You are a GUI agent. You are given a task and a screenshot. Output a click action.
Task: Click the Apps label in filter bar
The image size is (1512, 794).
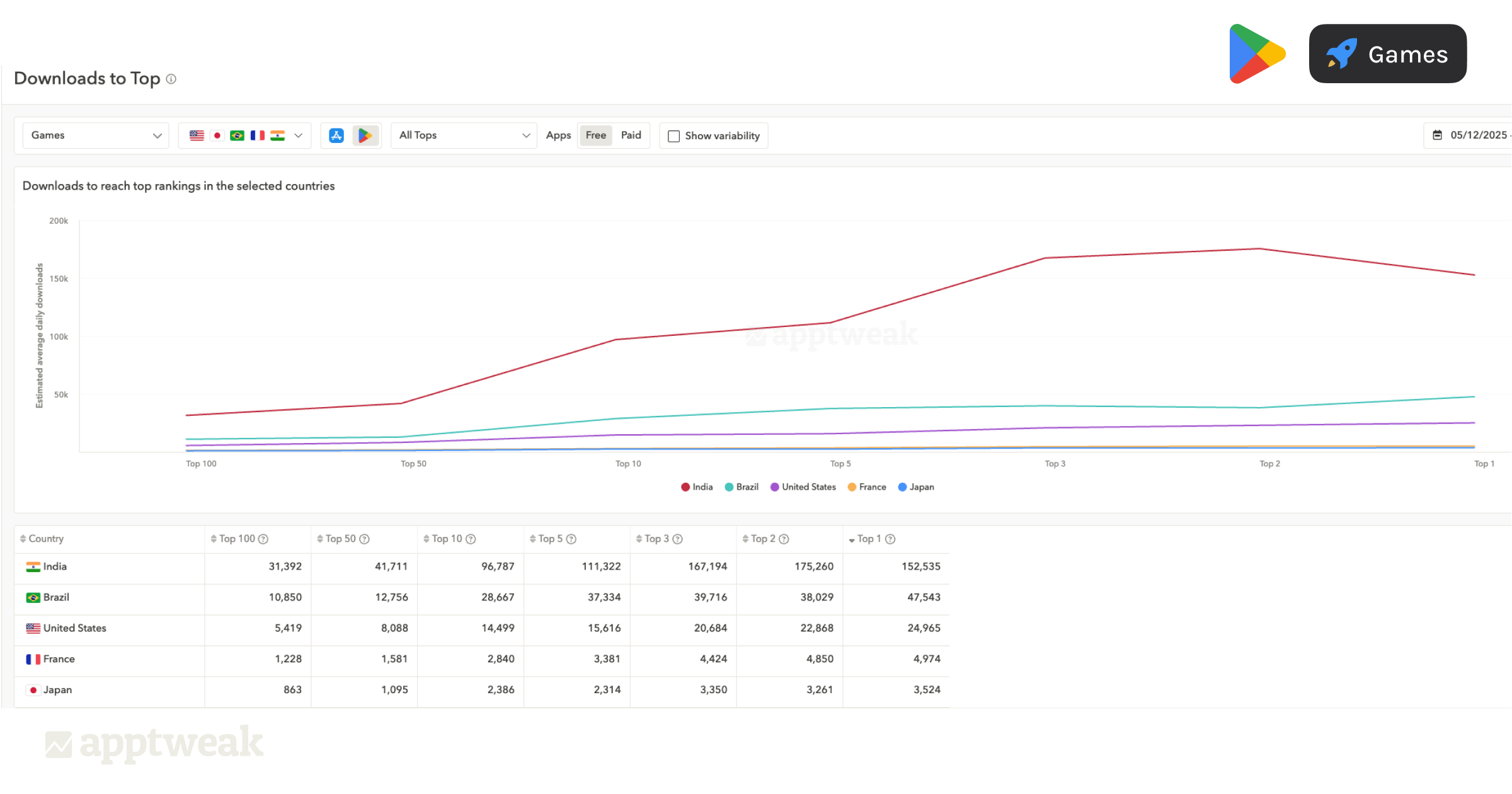pos(558,135)
